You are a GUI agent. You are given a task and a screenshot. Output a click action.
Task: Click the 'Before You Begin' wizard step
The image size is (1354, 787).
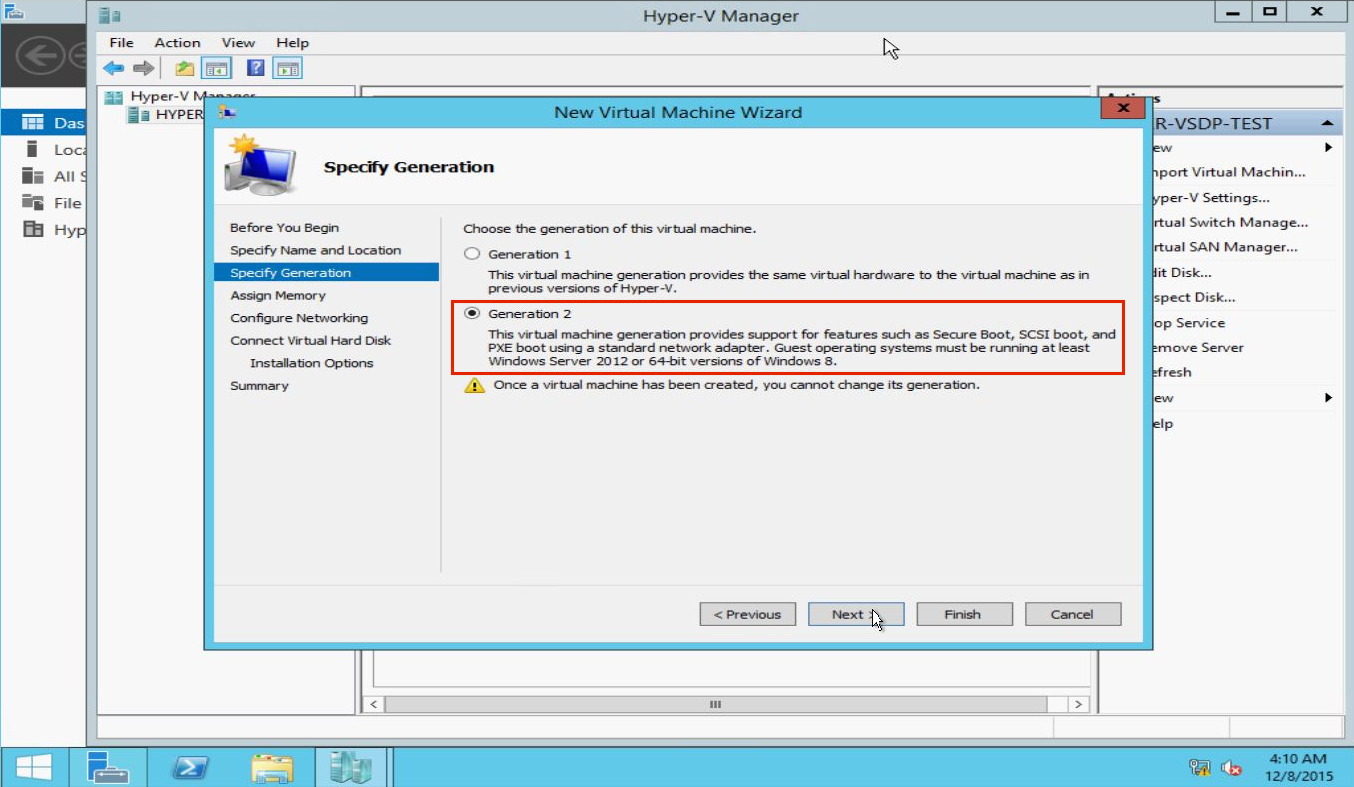click(x=284, y=228)
